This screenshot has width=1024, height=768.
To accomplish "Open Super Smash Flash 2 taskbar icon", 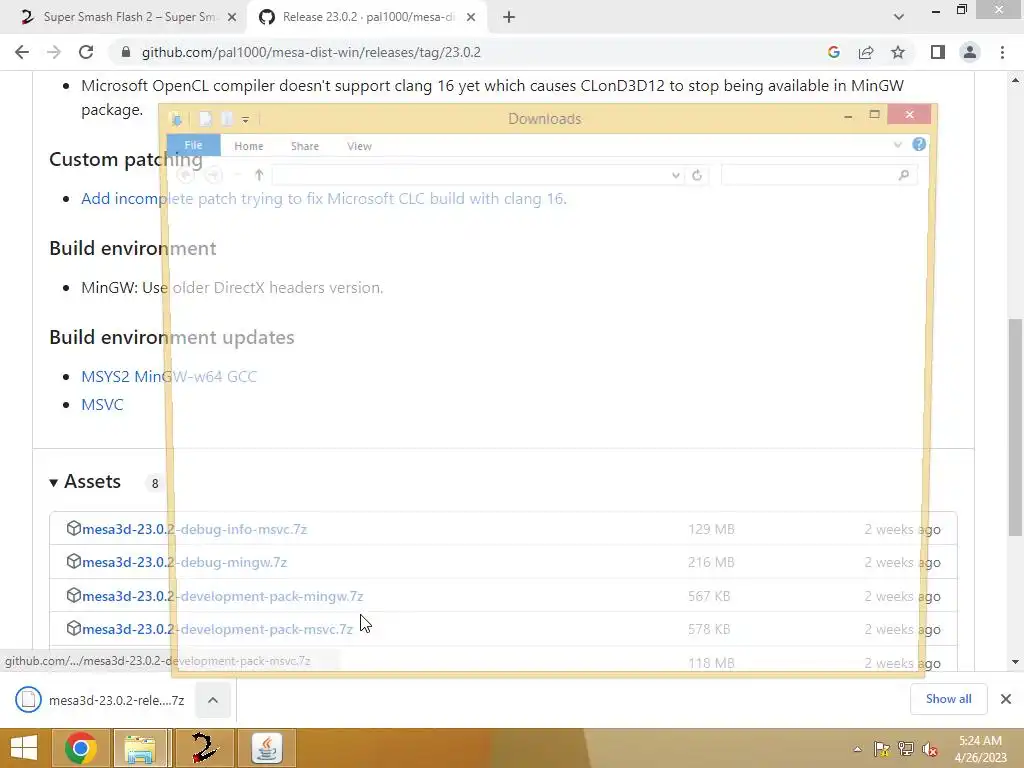I will coord(204,748).
